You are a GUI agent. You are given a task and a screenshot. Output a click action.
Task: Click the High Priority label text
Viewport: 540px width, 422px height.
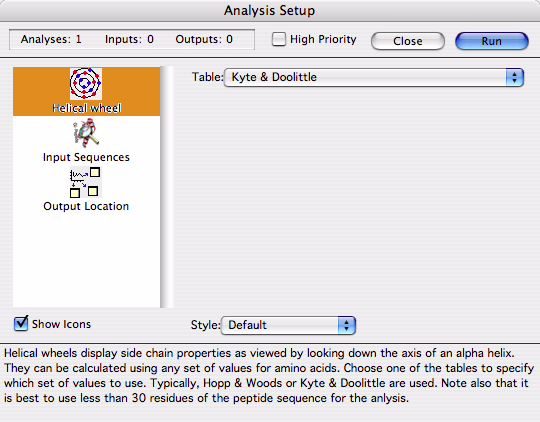(323, 39)
